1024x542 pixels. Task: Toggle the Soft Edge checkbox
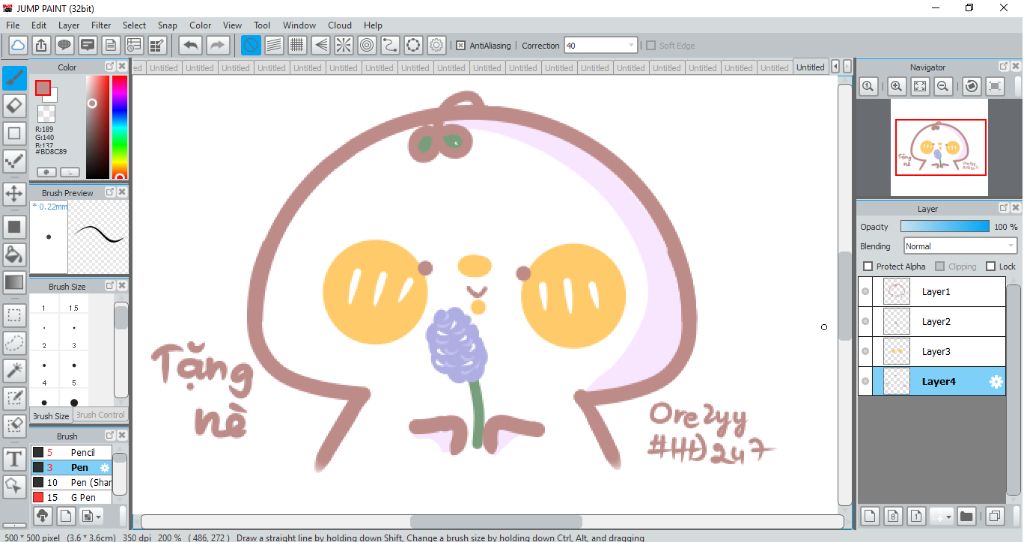(x=650, y=46)
